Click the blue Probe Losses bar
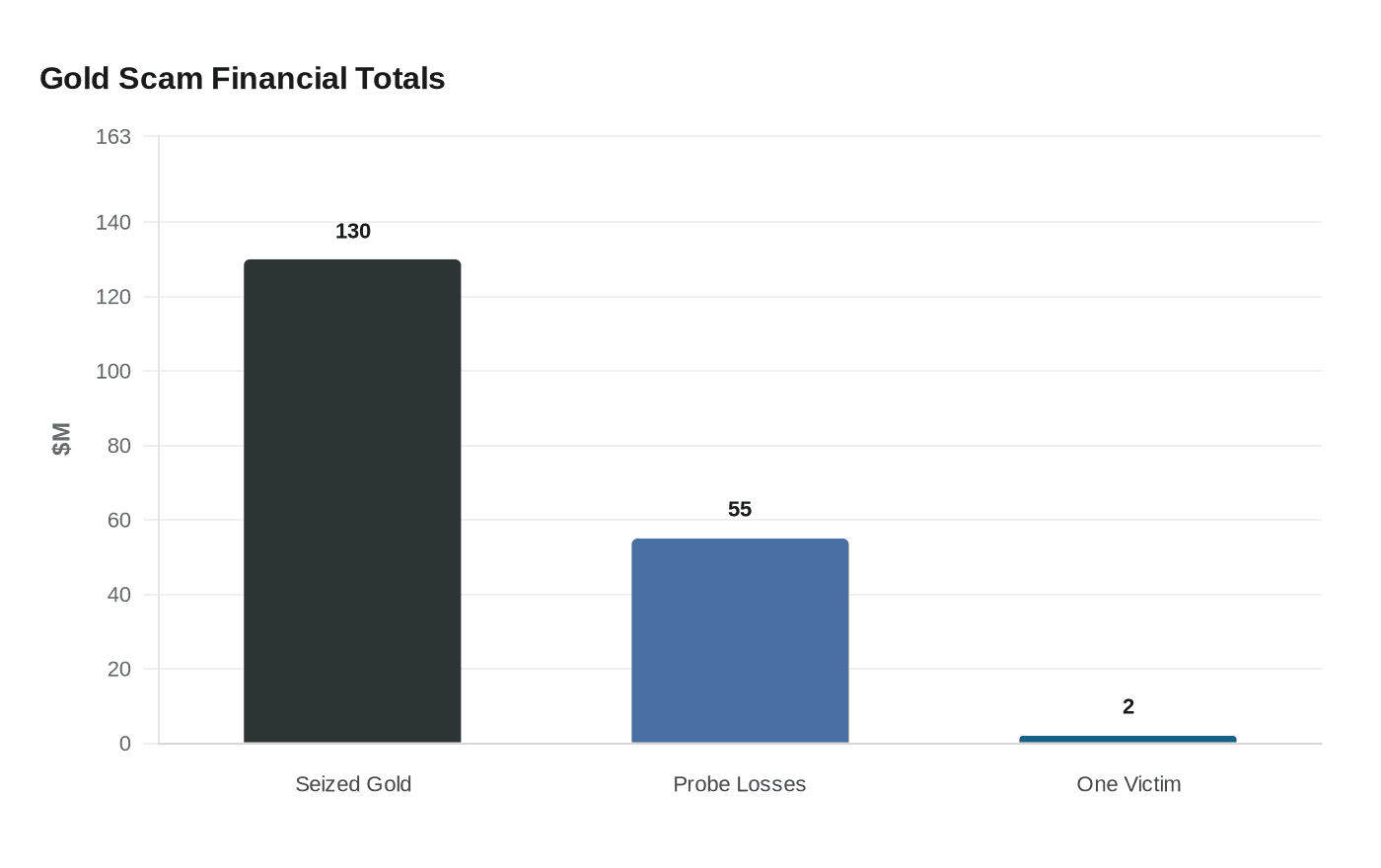This screenshot has width=1381, height=868. coord(740,640)
